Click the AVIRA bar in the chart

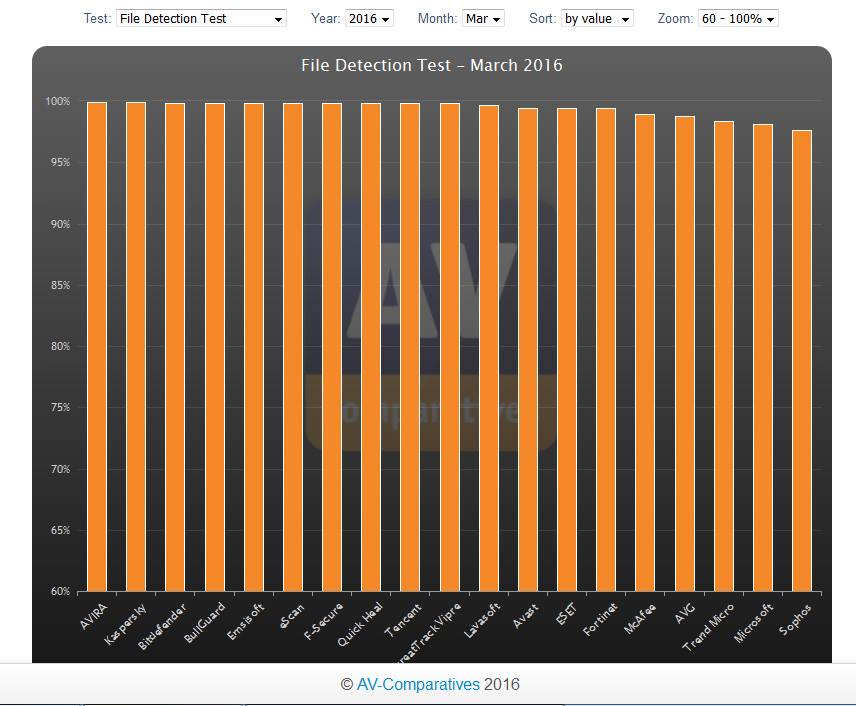(97, 347)
